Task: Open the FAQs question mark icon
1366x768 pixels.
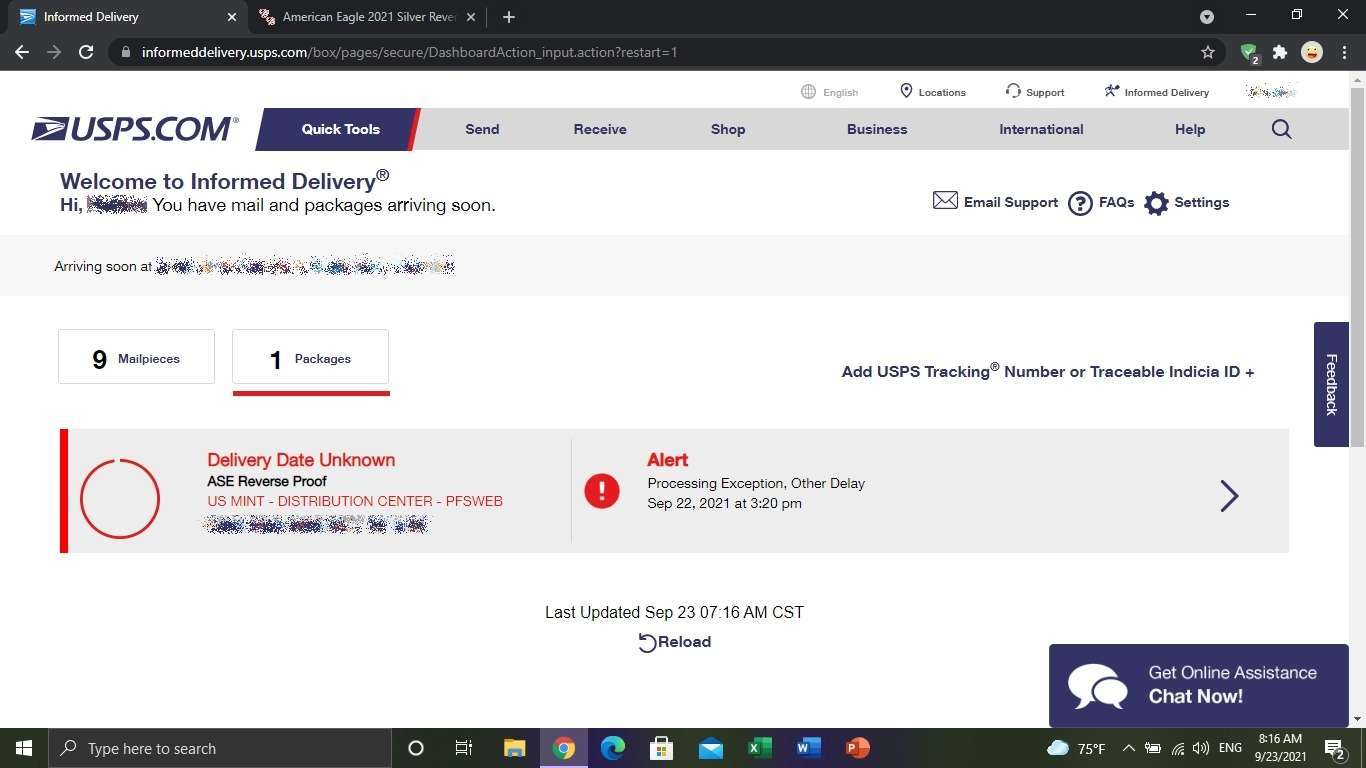Action: (x=1080, y=203)
